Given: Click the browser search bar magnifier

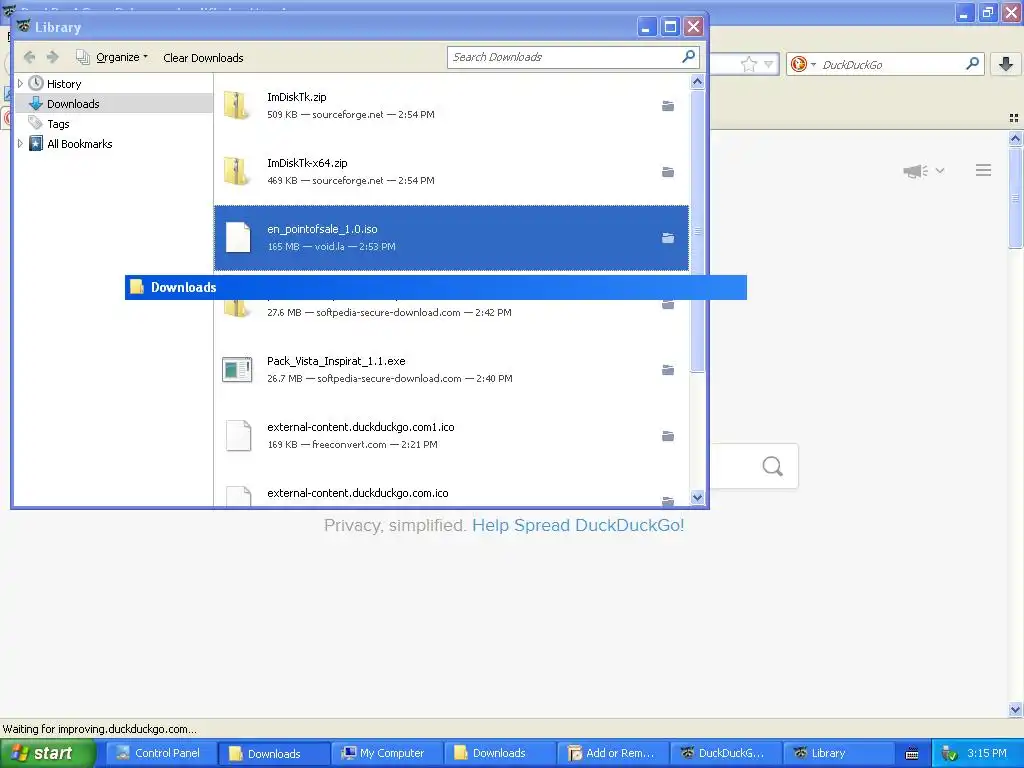Looking at the screenshot, I should 972,64.
